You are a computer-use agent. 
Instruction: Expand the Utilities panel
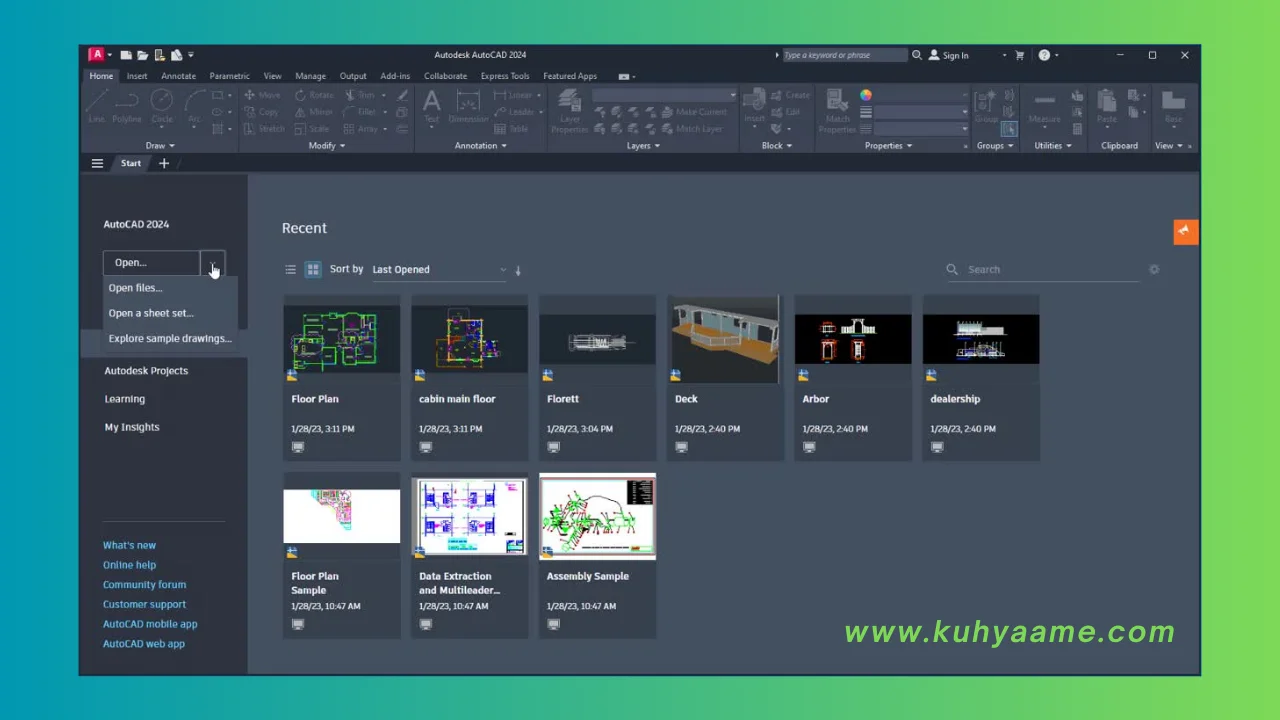point(1053,145)
